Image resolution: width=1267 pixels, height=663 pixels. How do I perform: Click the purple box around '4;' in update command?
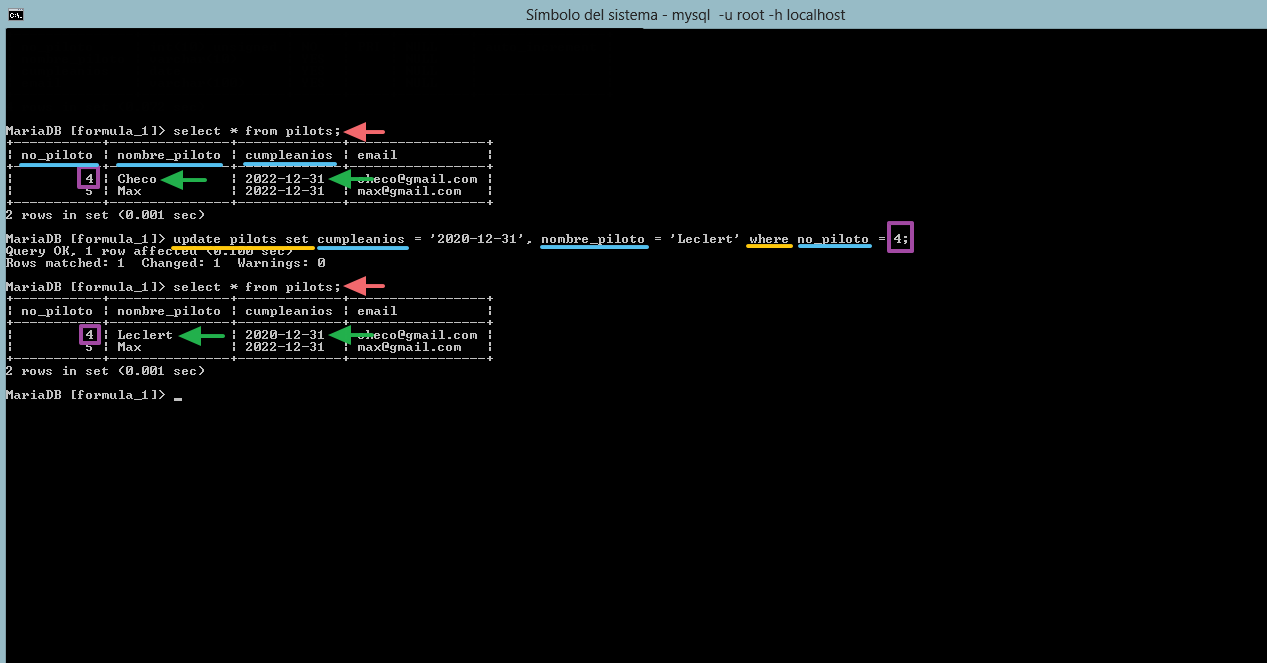pos(900,239)
